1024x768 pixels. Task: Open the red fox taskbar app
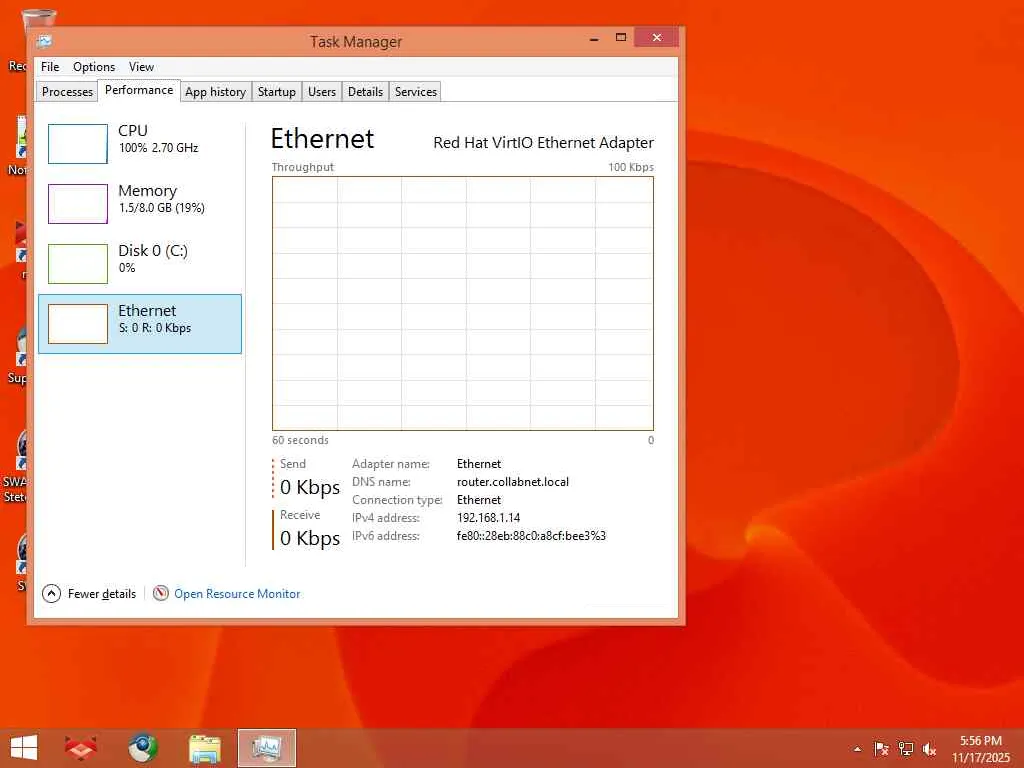click(x=80, y=748)
